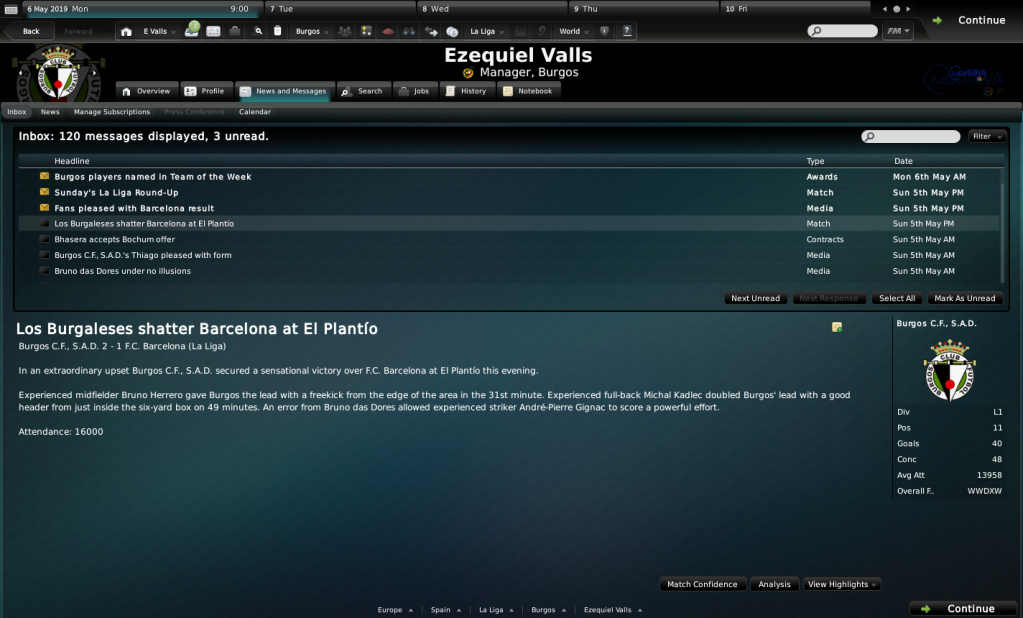Screen dimensions: 1023x618
Task: Open the transfers arrows icon
Action: point(431,31)
